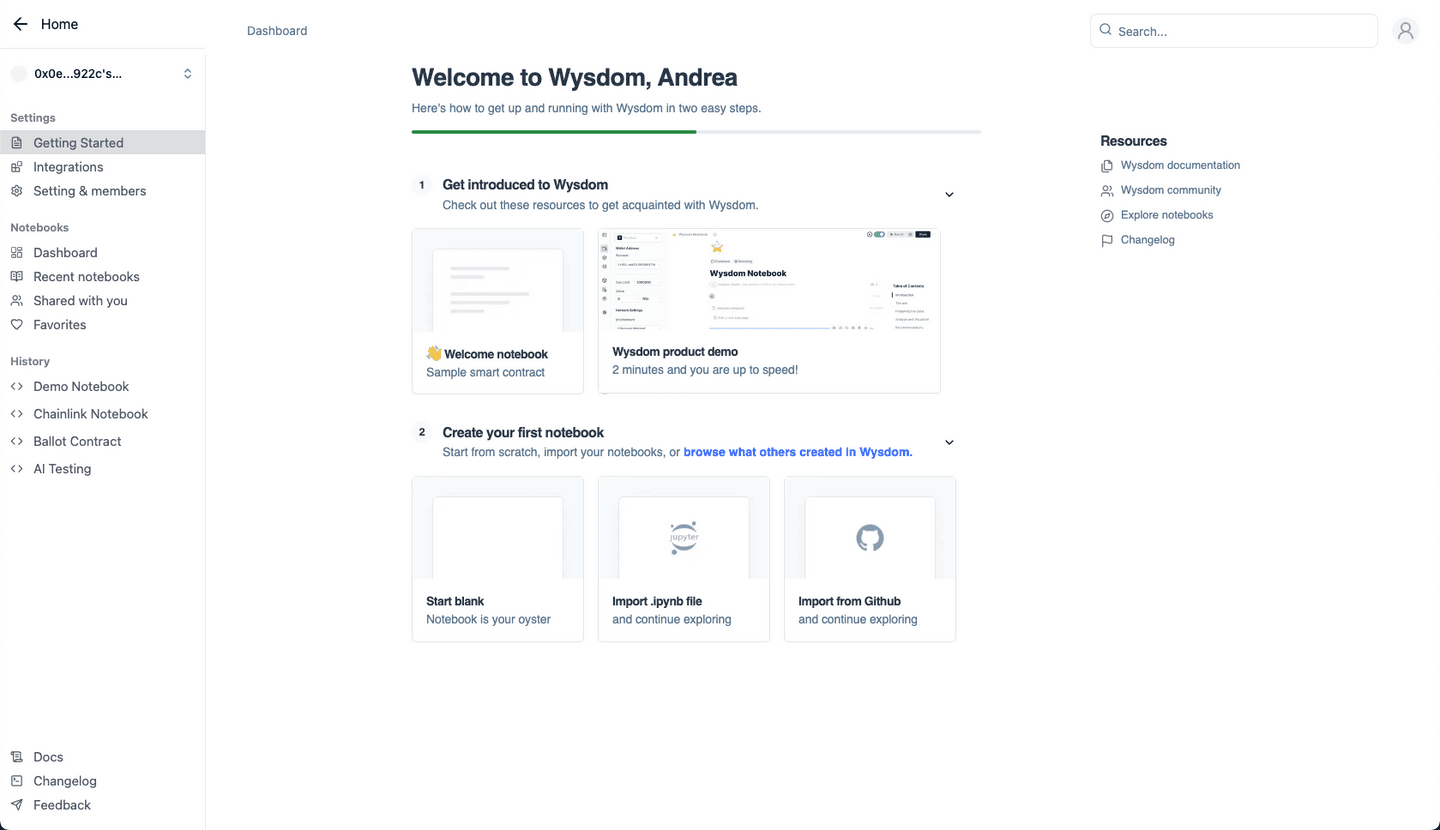Click the step 1 number badge
The width and height of the screenshot is (1440, 830).
tap(422, 185)
